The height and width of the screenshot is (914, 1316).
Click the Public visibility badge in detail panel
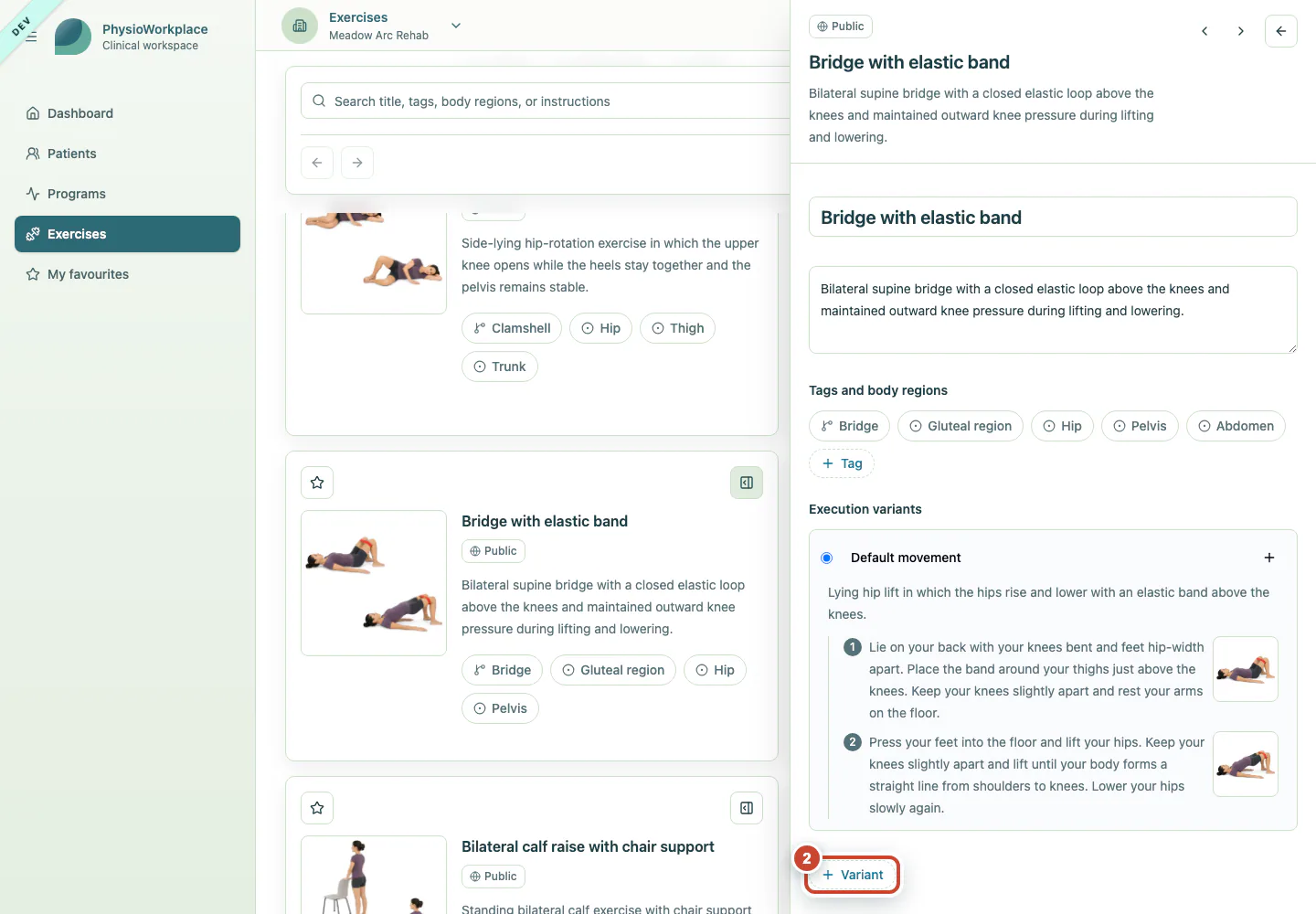coord(841,27)
